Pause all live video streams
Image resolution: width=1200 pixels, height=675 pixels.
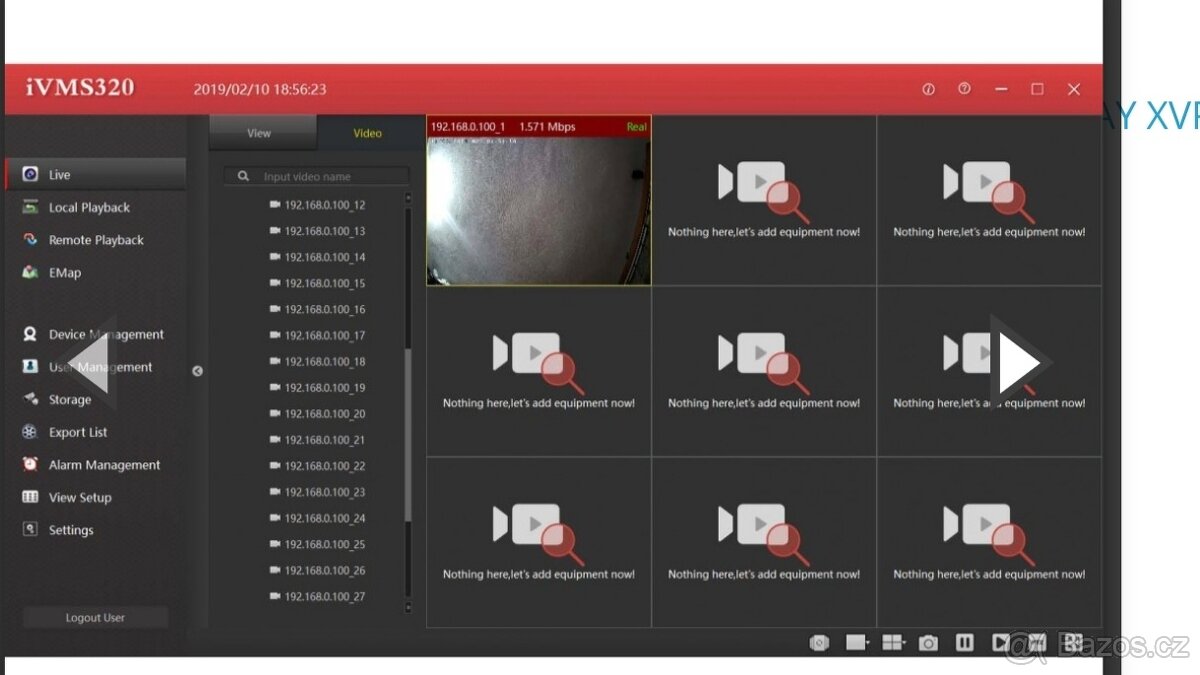964,643
